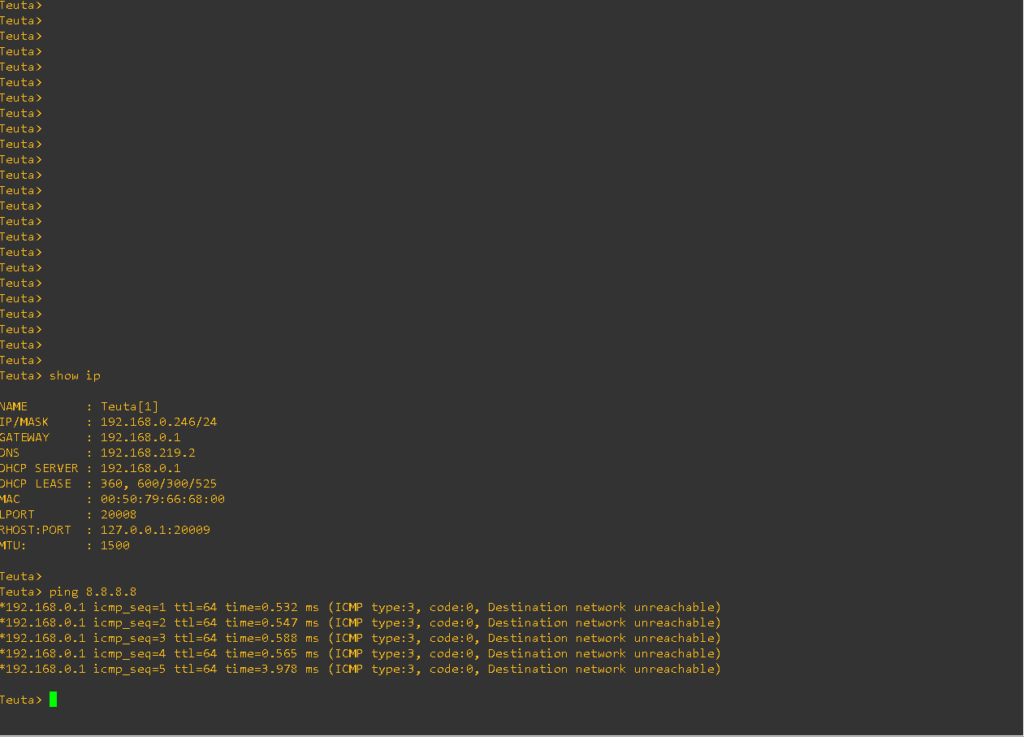Image resolution: width=1024 pixels, height=737 pixels.
Task: Click the icmp_seq=1 text in ping output
Action: click(x=129, y=607)
